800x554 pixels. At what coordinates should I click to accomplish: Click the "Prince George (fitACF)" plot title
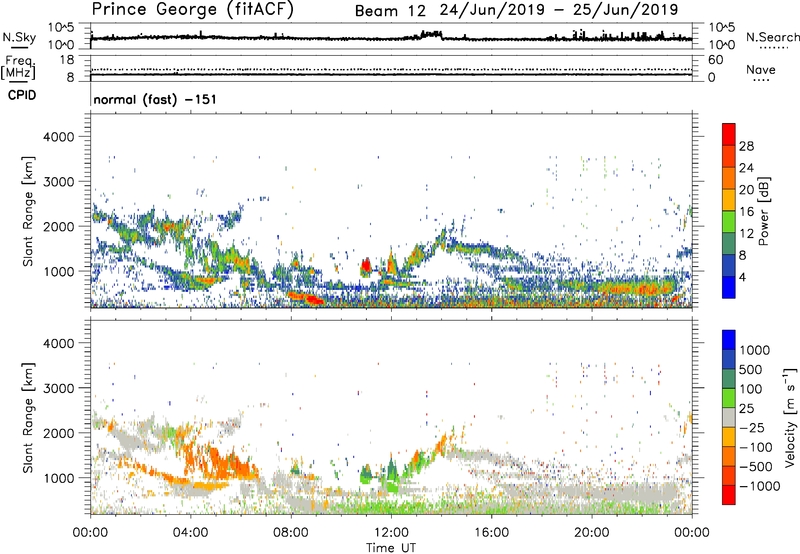193,9
